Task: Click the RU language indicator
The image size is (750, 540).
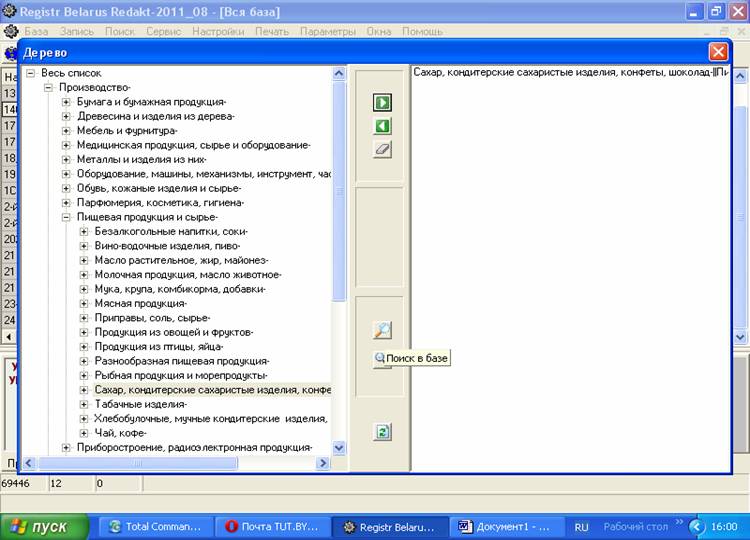Action: (x=582, y=526)
